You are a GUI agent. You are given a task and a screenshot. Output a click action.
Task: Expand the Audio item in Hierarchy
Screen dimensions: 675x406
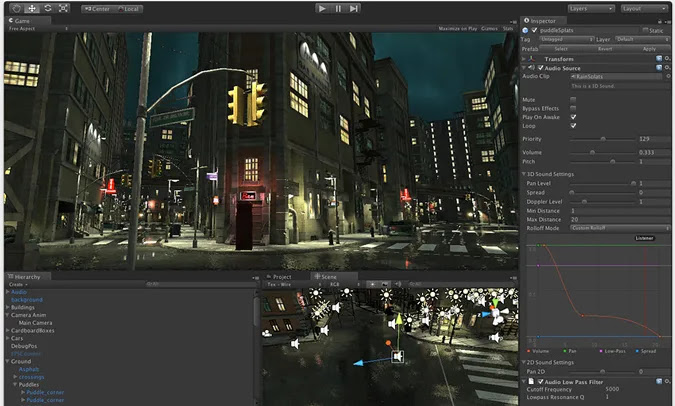(x=8, y=292)
